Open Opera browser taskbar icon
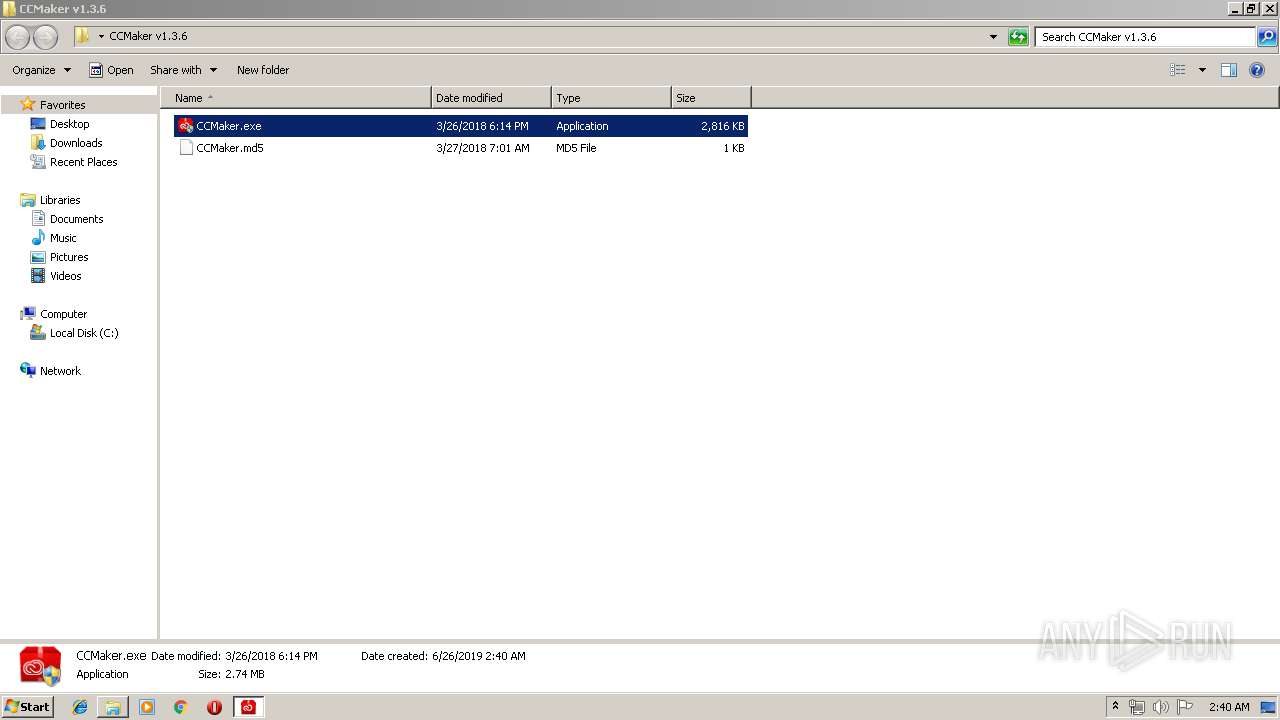Screen dimensions: 1280x720 (x=214, y=707)
